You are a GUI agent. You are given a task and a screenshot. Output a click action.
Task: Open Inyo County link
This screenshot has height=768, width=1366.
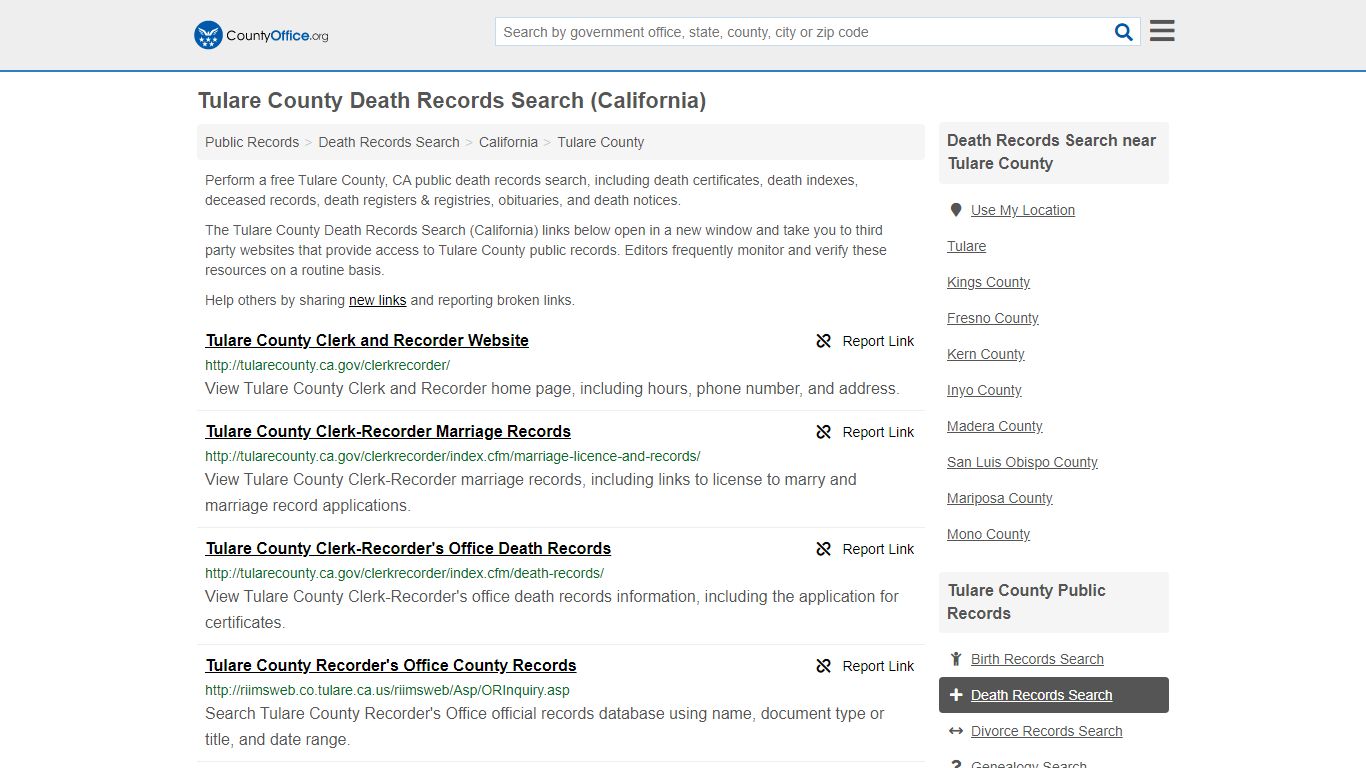pos(984,390)
